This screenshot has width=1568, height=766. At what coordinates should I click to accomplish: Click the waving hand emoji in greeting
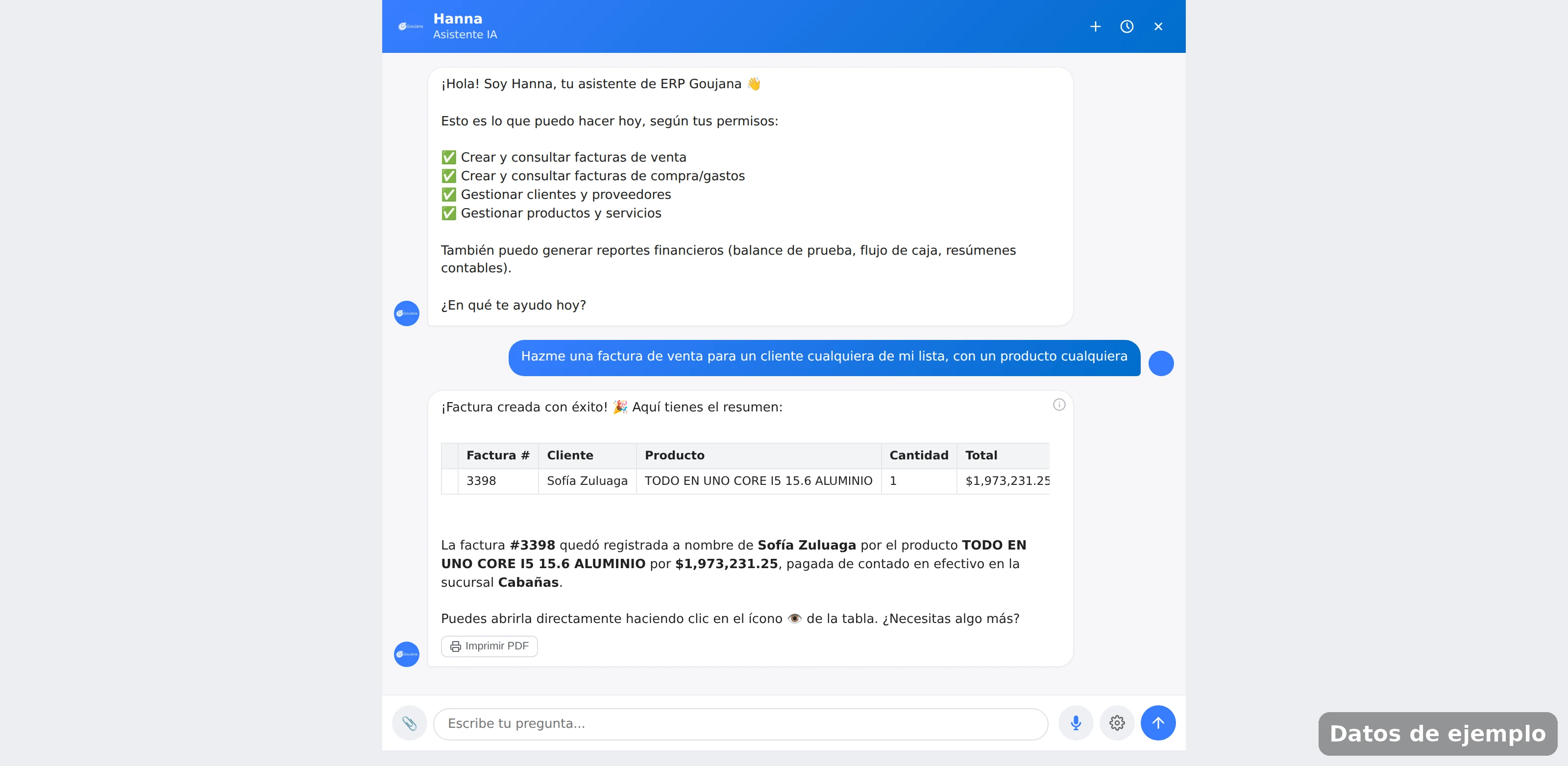[x=754, y=84]
